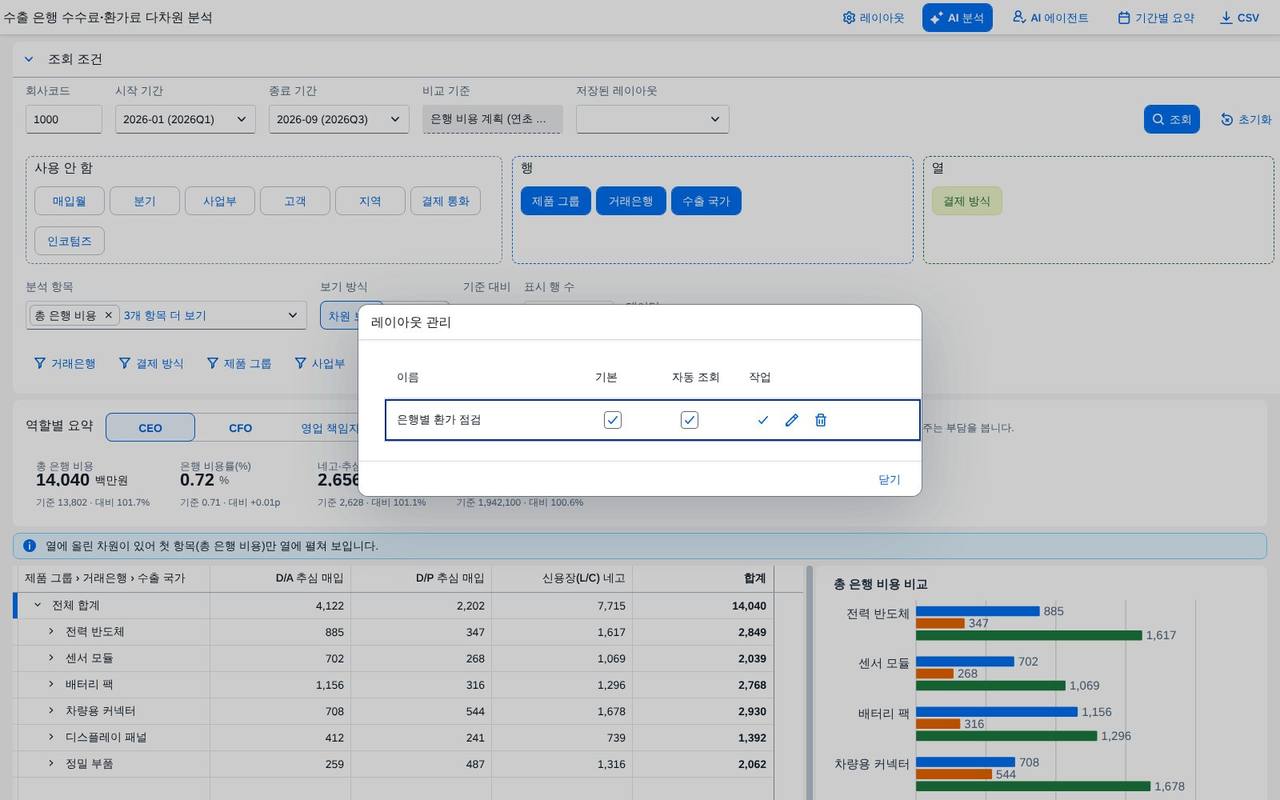The height and width of the screenshot is (800, 1280).
Task: Expand the 배터리 팩 row
Action: (x=52, y=685)
